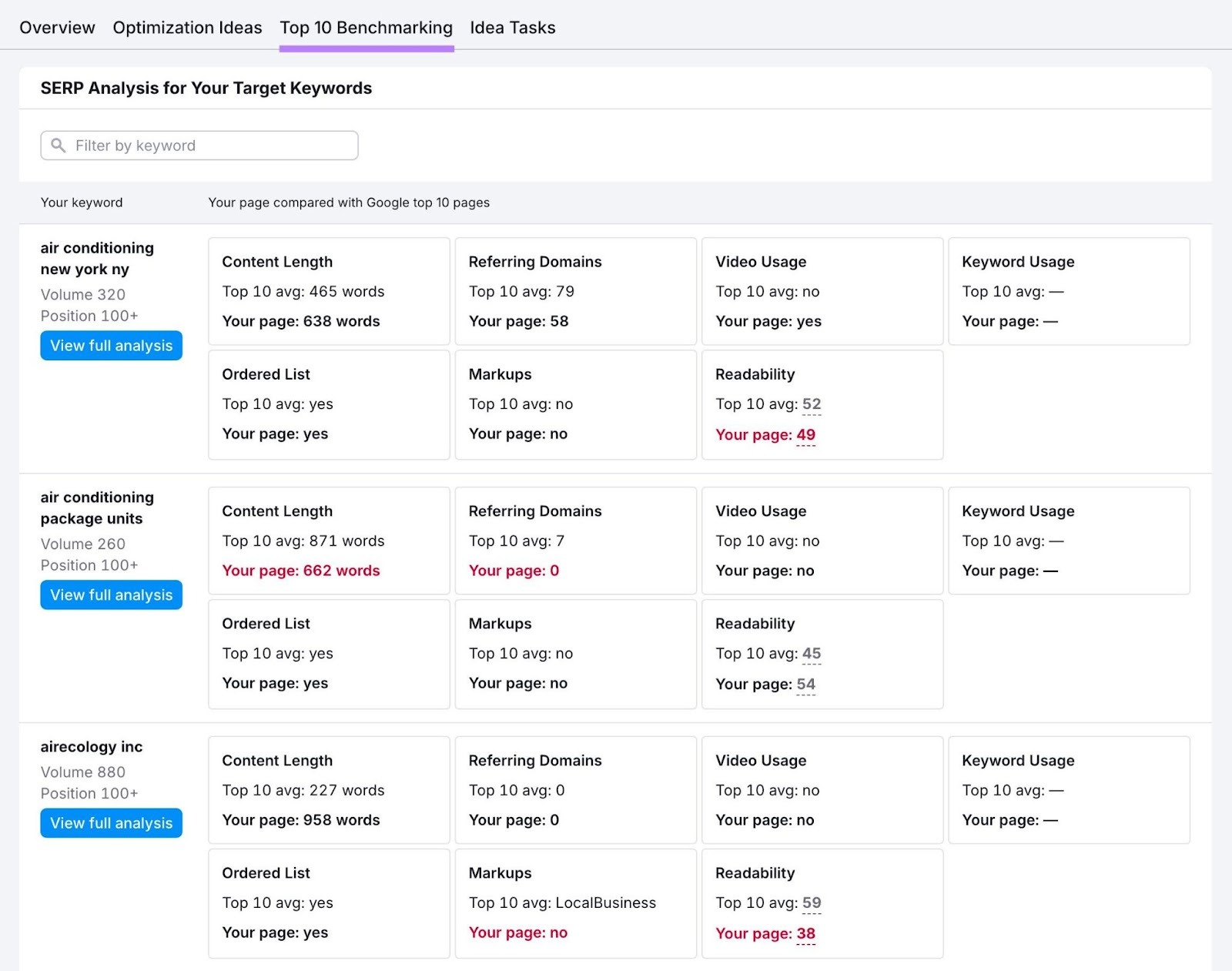Viewport: 1232px width, 971px height.
Task: Click the Filter by keyword input field
Action: [199, 146]
